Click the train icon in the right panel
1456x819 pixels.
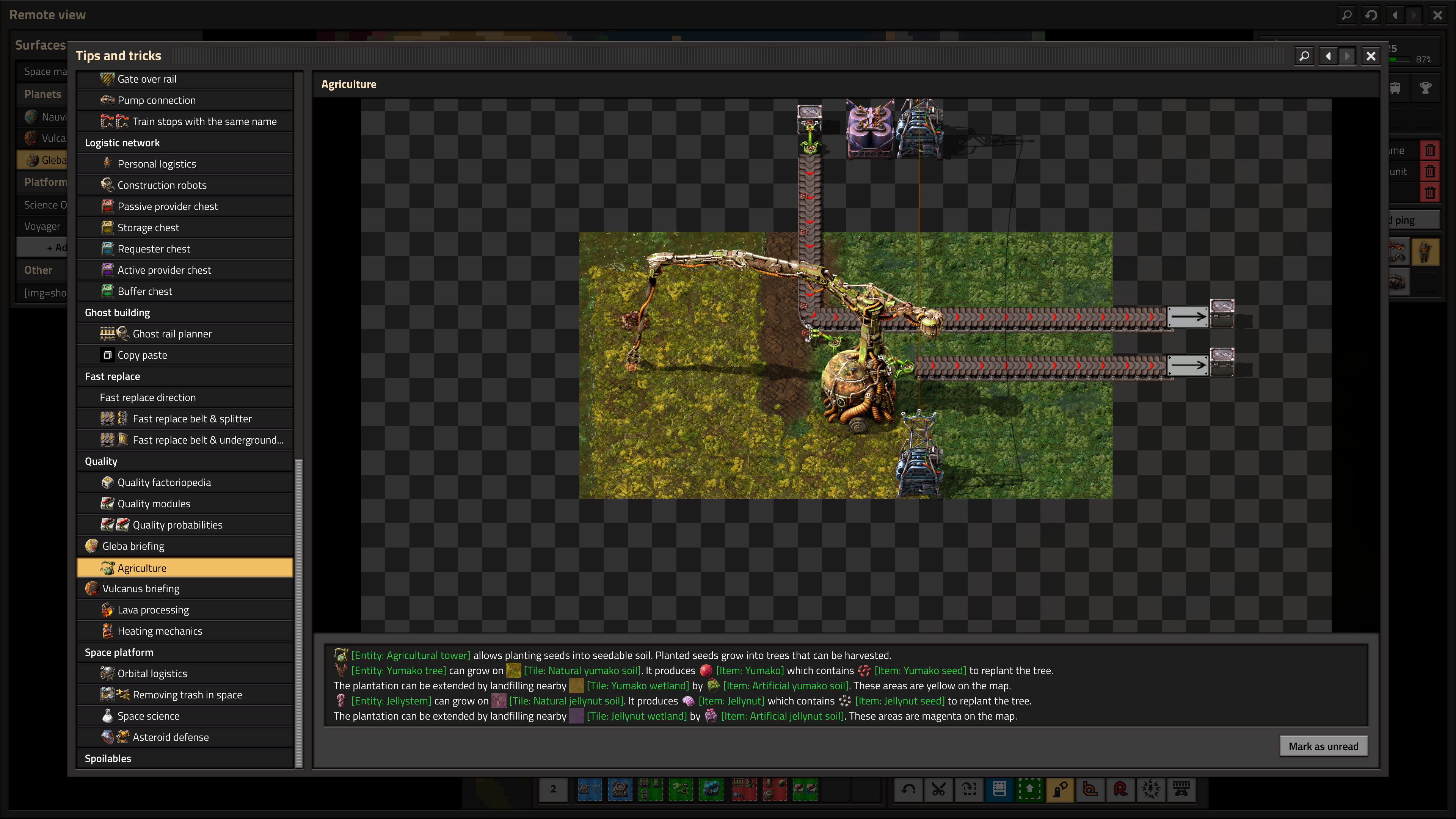(1395, 88)
